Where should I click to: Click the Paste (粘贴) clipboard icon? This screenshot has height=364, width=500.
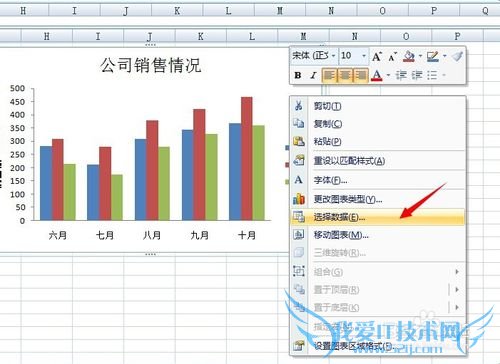pyautogui.click(x=298, y=141)
